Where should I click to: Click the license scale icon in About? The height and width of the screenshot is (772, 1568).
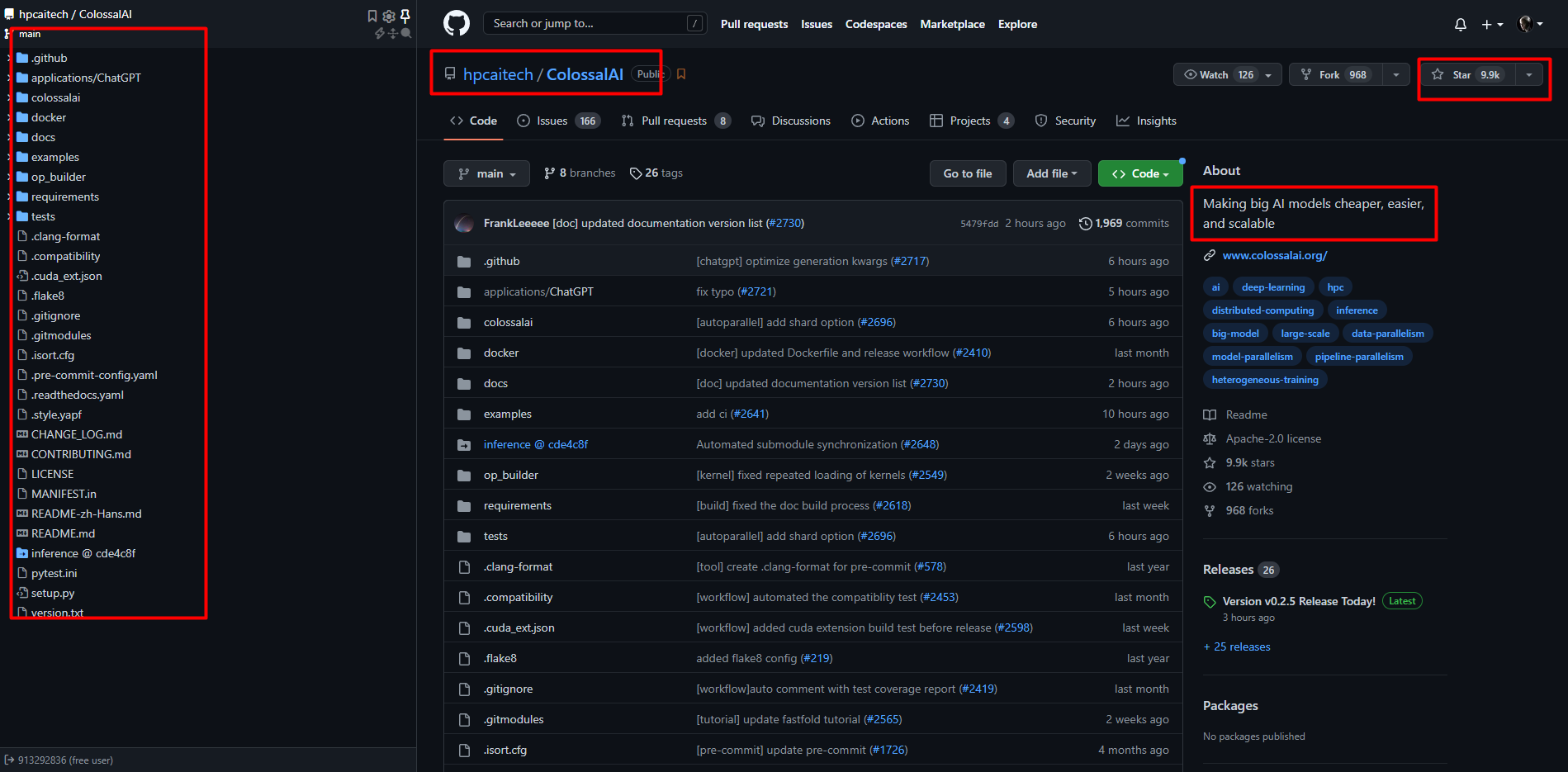click(x=1210, y=439)
